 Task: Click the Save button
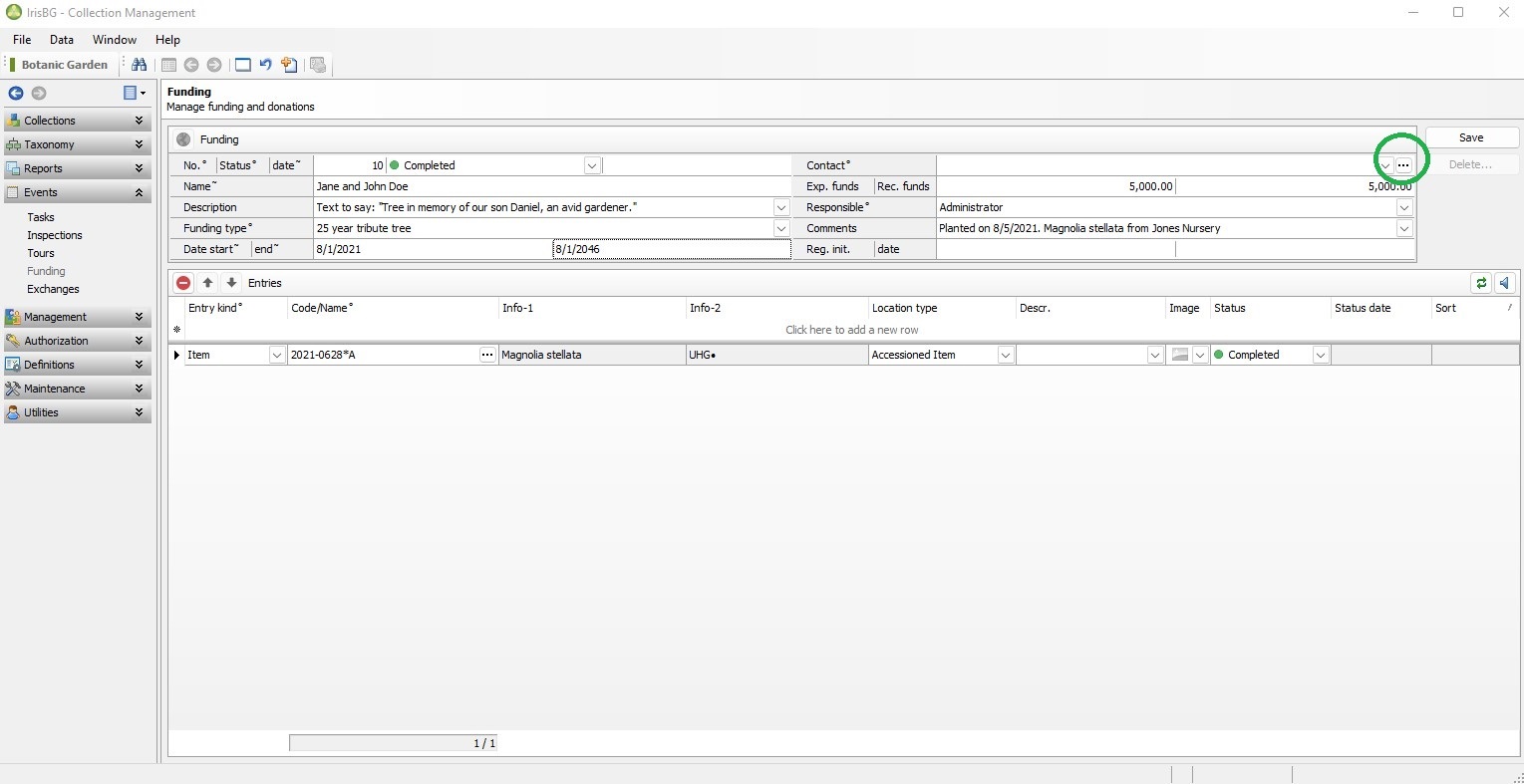point(1471,137)
